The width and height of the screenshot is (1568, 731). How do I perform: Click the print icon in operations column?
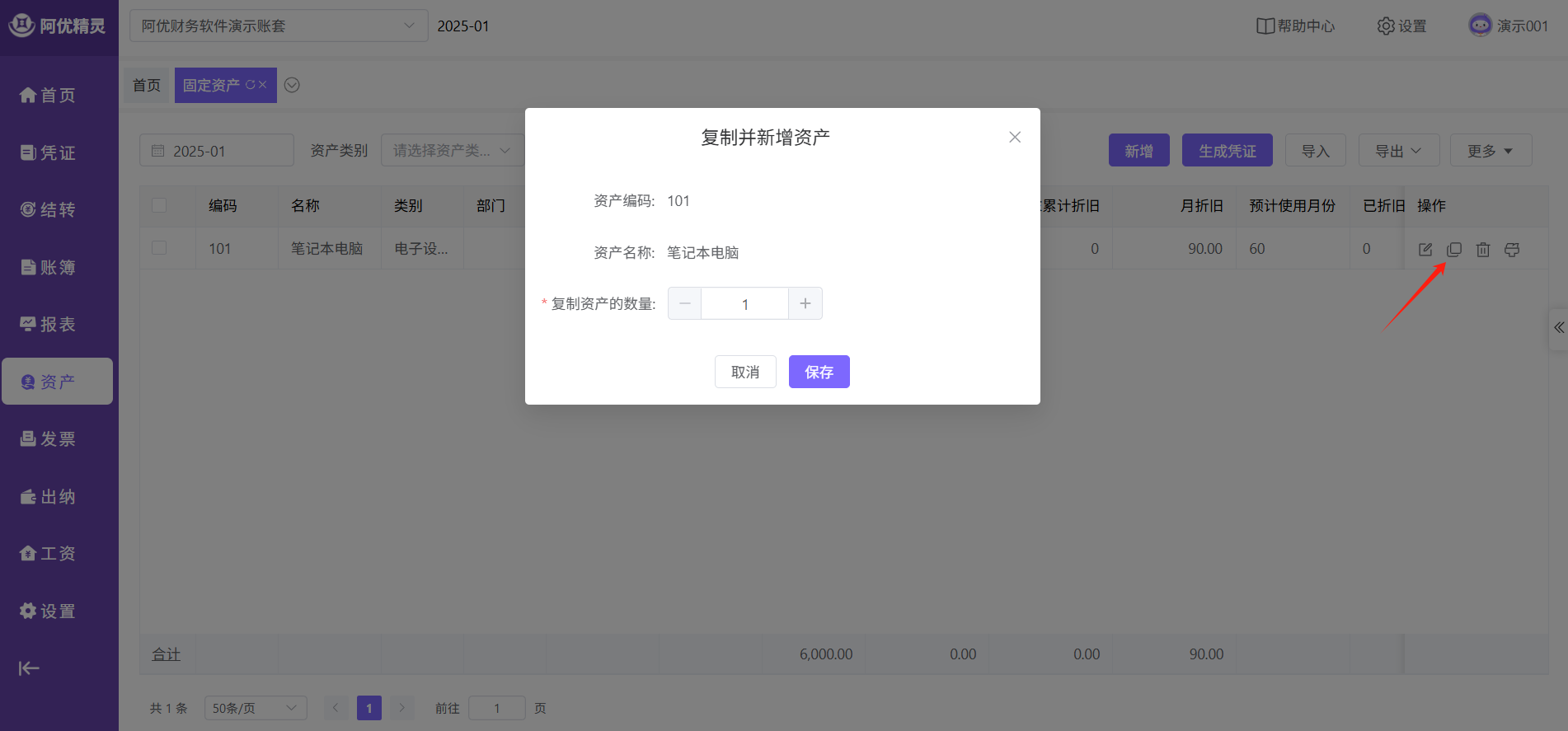click(x=1512, y=249)
